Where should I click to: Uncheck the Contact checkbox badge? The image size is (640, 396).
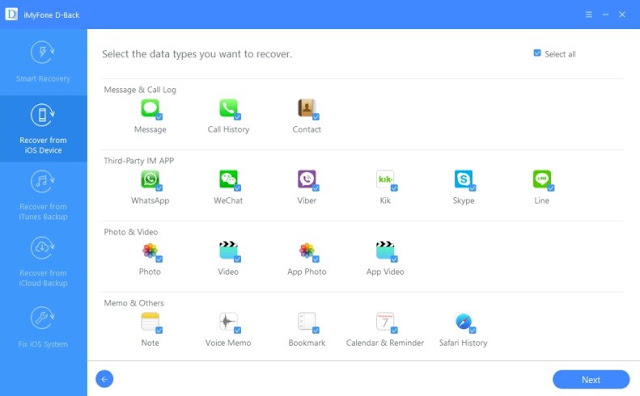(316, 117)
